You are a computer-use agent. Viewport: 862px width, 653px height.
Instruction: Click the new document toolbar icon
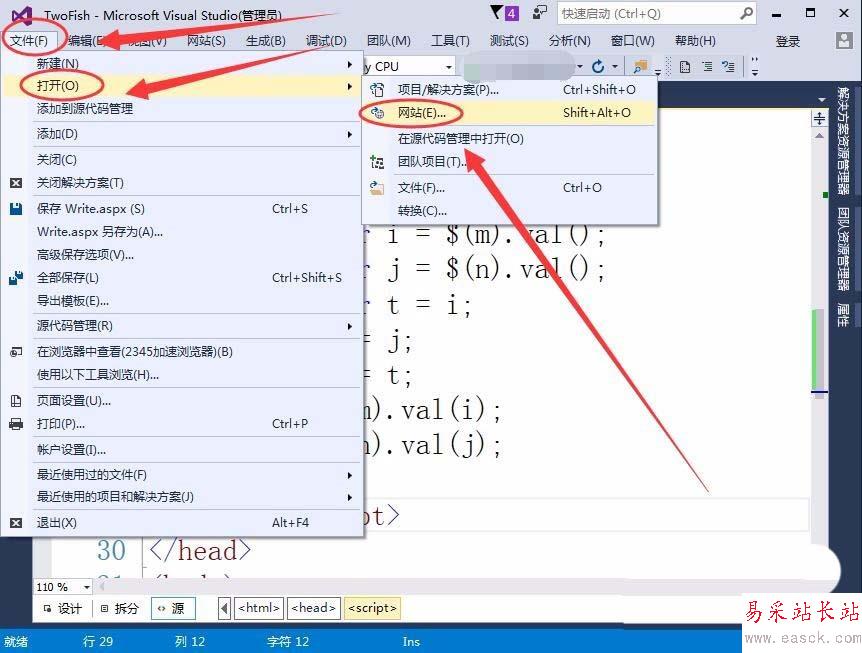point(685,67)
